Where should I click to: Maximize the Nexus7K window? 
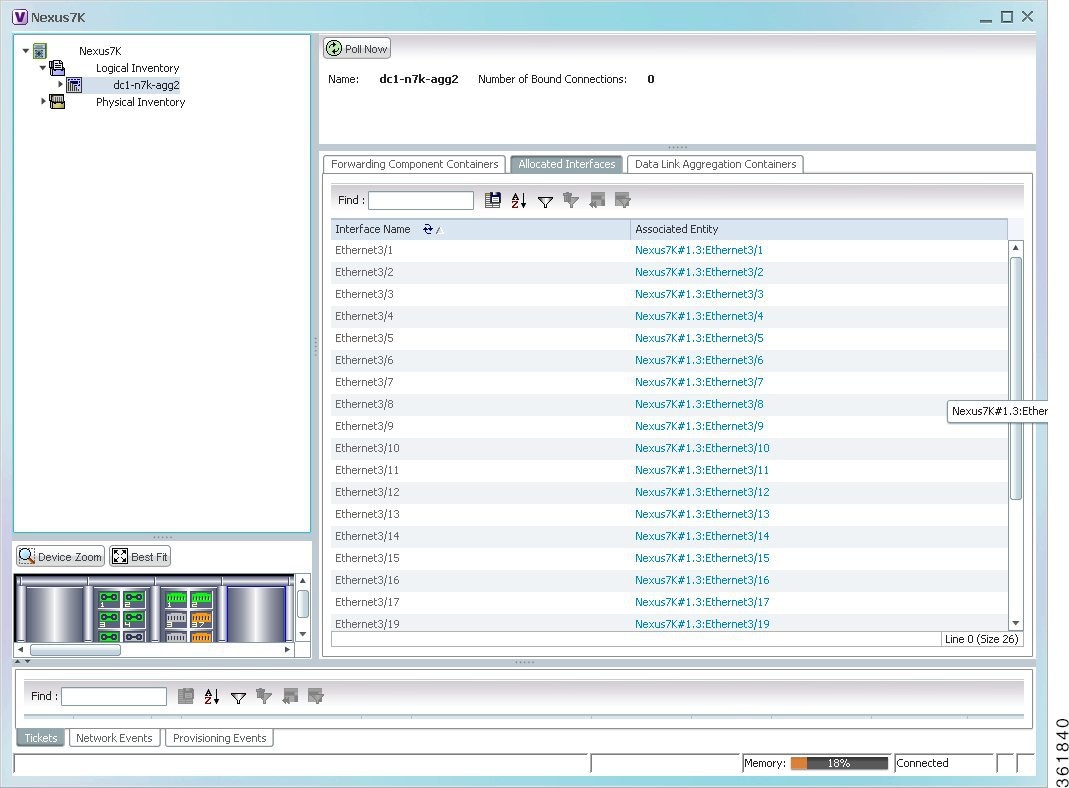[x=1007, y=17]
